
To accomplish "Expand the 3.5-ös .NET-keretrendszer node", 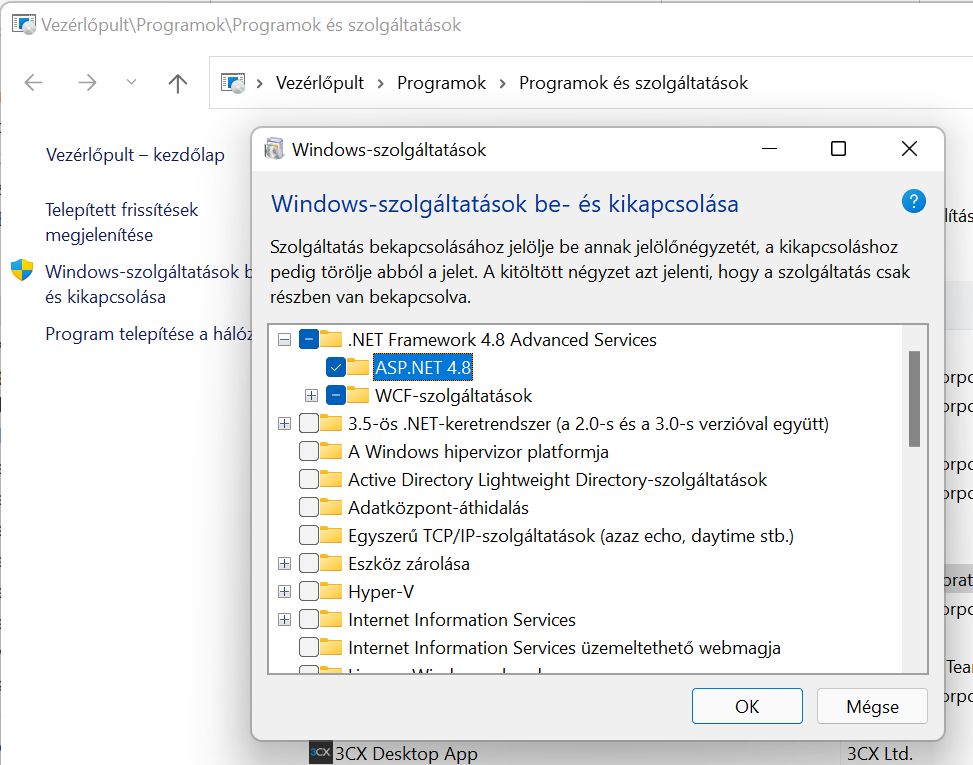I will click(284, 423).
